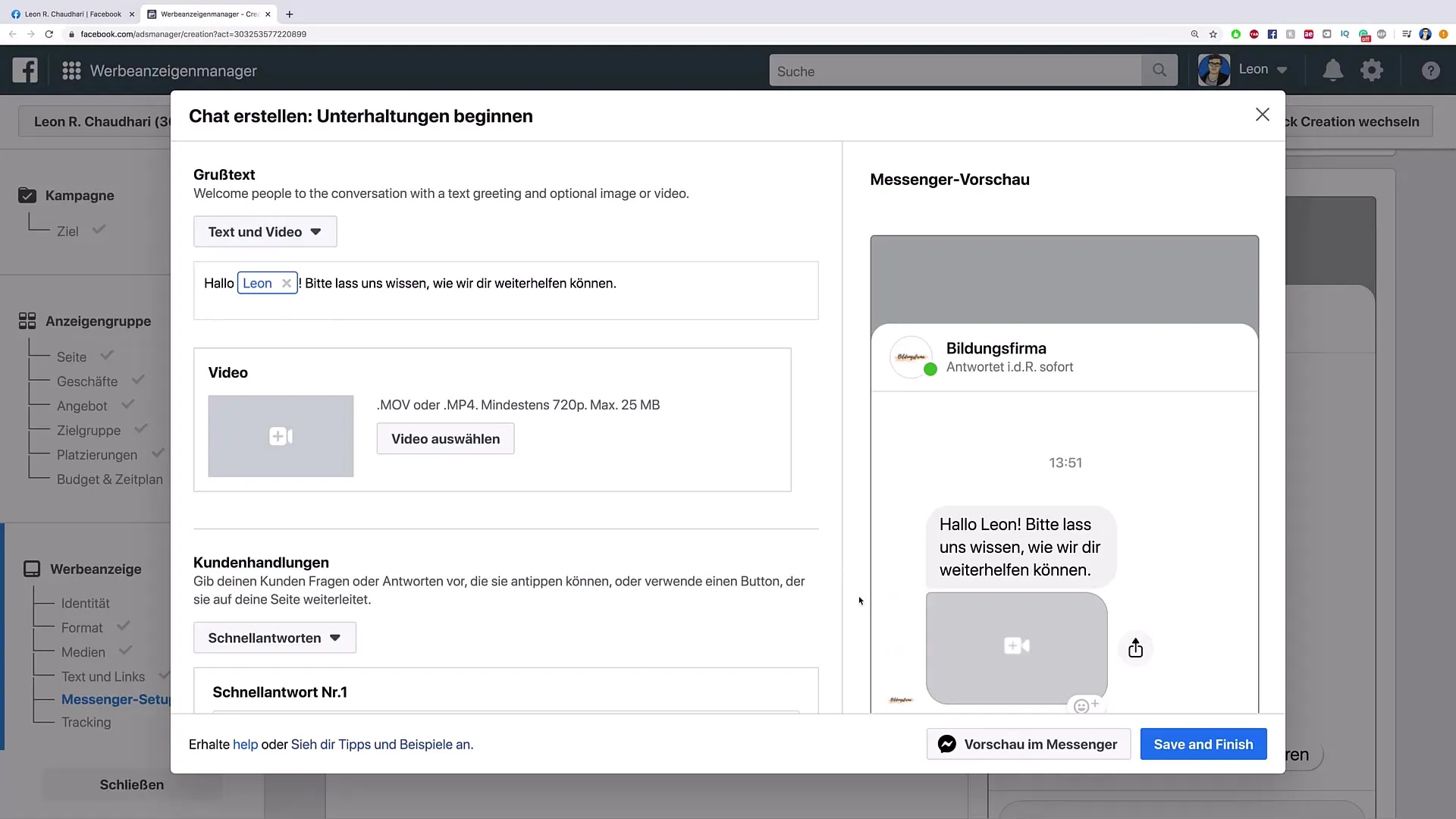
Task: Click the Facebook logo in browser toolbar
Action: 1272,34
